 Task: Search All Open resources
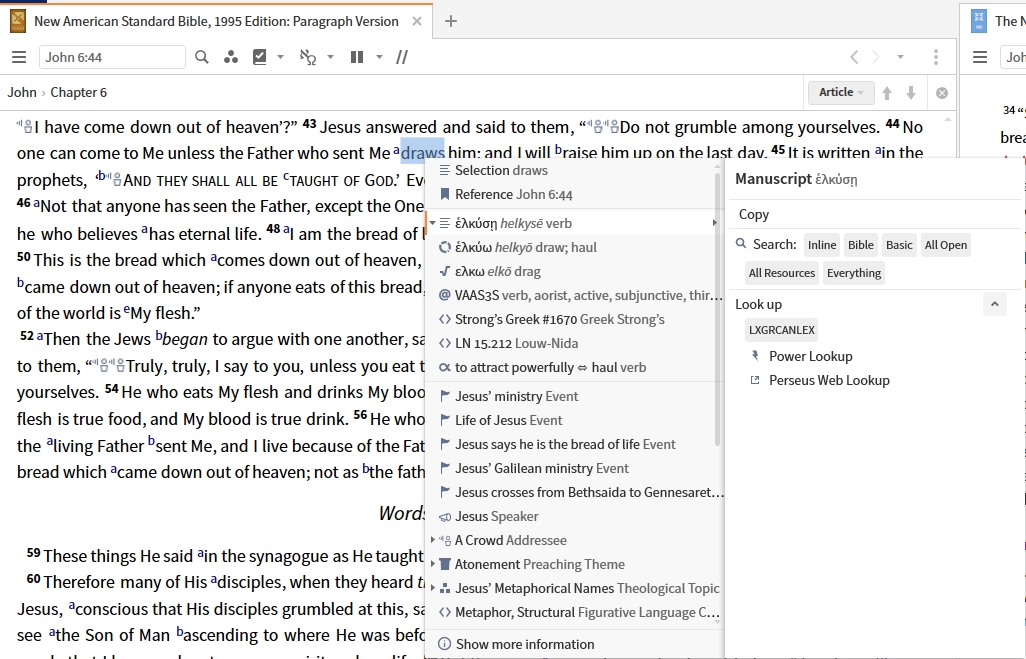946,245
